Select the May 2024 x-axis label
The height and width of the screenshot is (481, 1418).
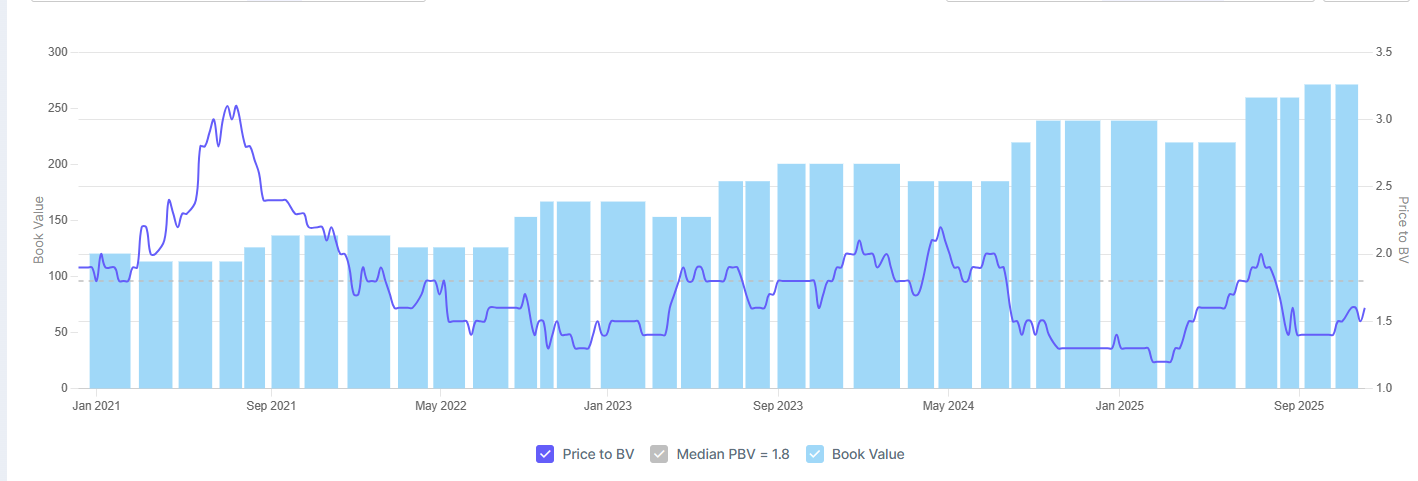948,406
